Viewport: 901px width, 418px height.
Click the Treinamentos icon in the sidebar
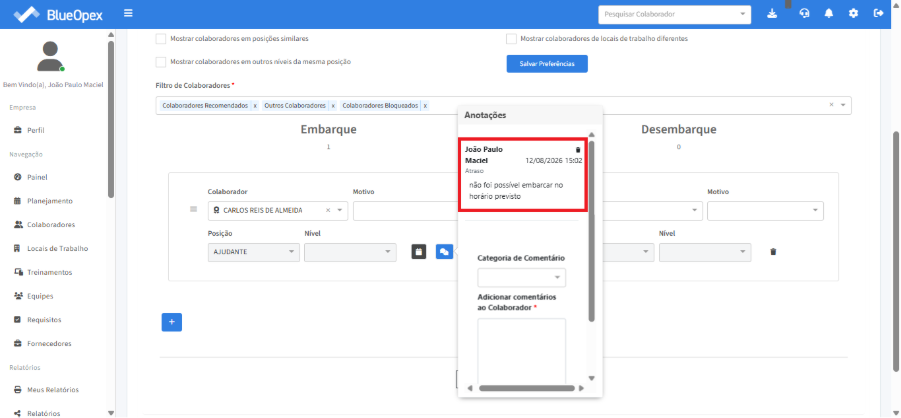(x=17, y=273)
